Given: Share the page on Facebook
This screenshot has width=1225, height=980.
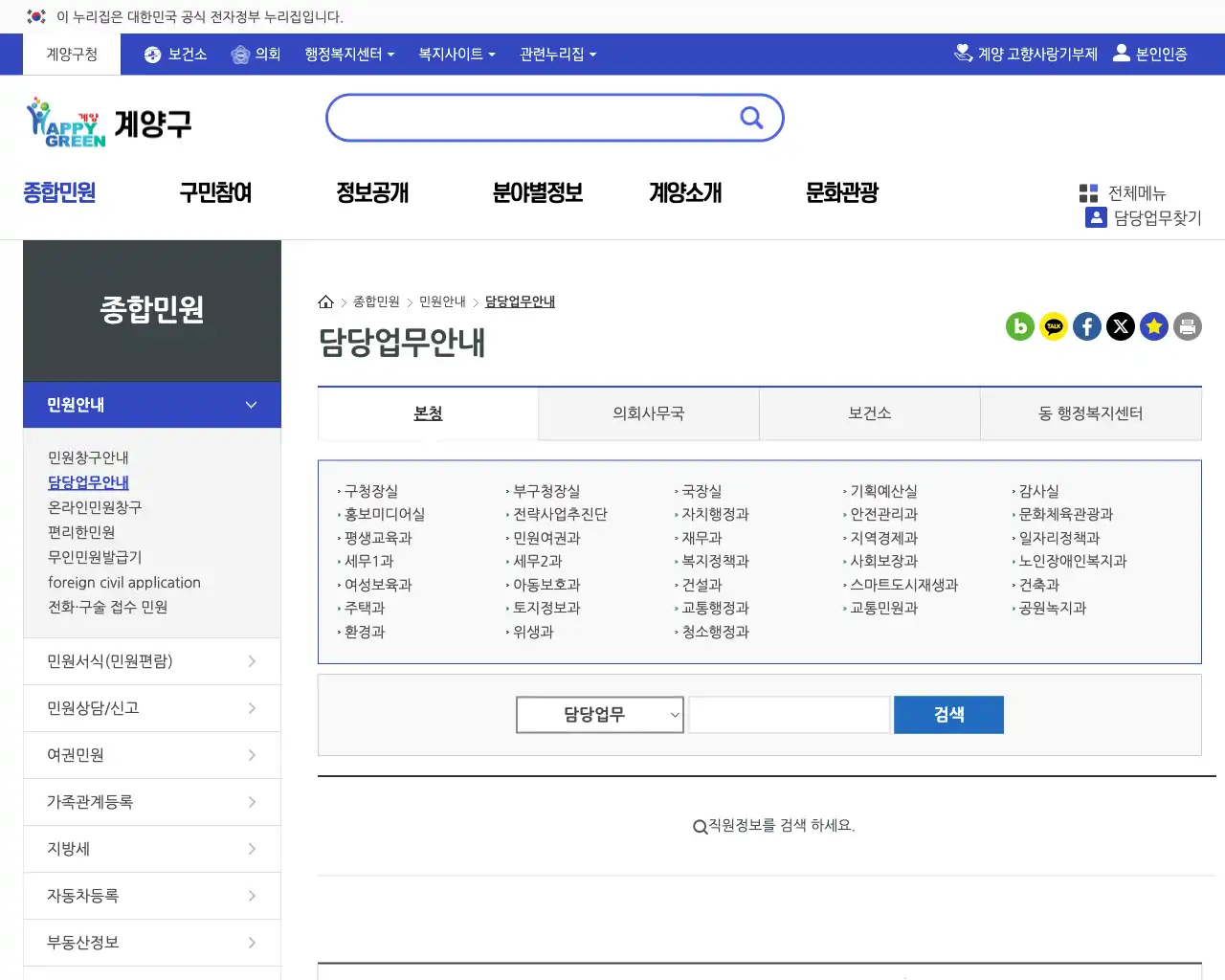Looking at the screenshot, I should coord(1087,326).
